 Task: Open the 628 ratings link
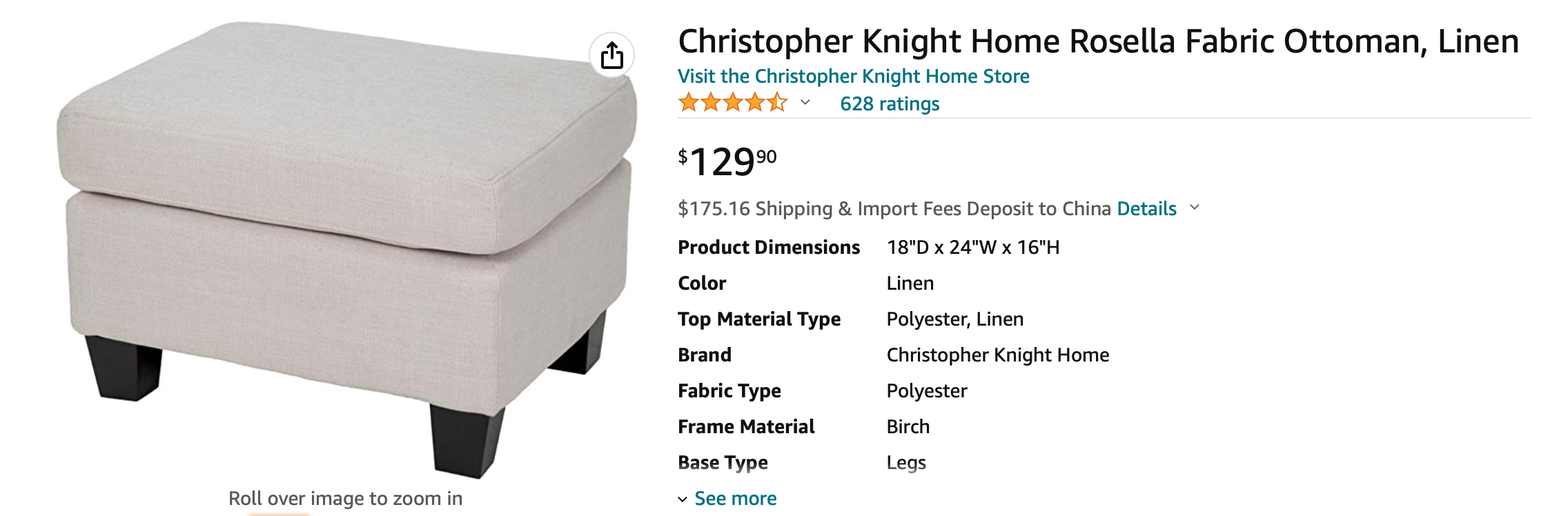890,103
